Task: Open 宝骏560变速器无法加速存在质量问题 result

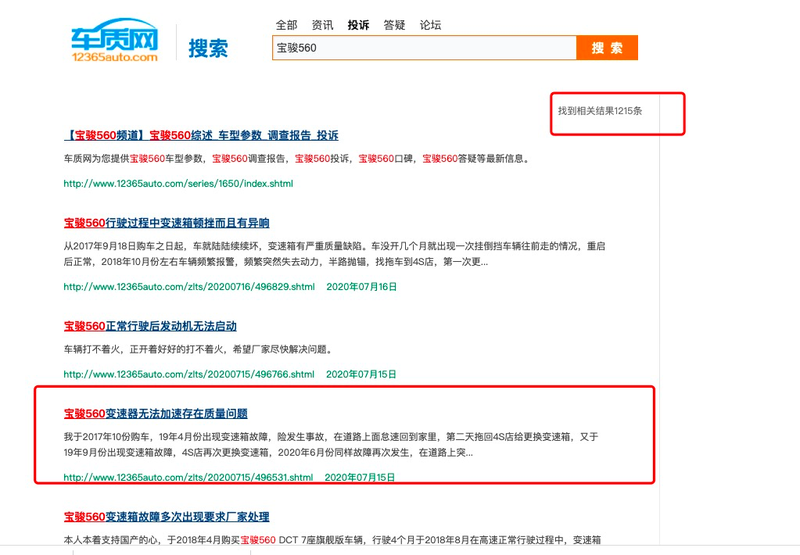Action: pyautogui.click(x=156, y=414)
